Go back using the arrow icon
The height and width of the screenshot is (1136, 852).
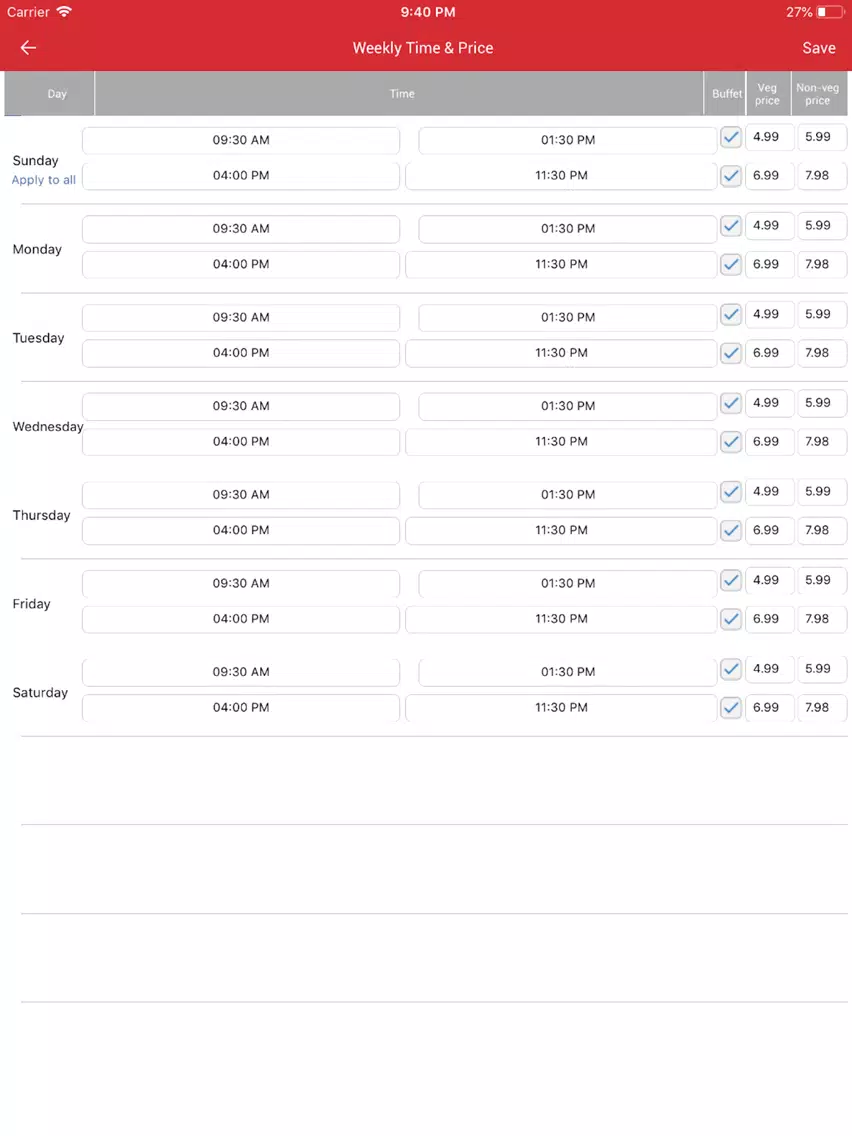(28, 48)
